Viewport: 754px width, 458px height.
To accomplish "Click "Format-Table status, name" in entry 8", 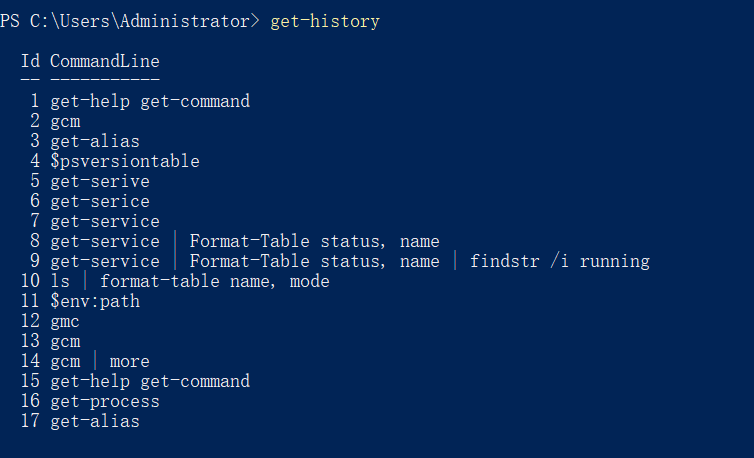I will click(314, 241).
